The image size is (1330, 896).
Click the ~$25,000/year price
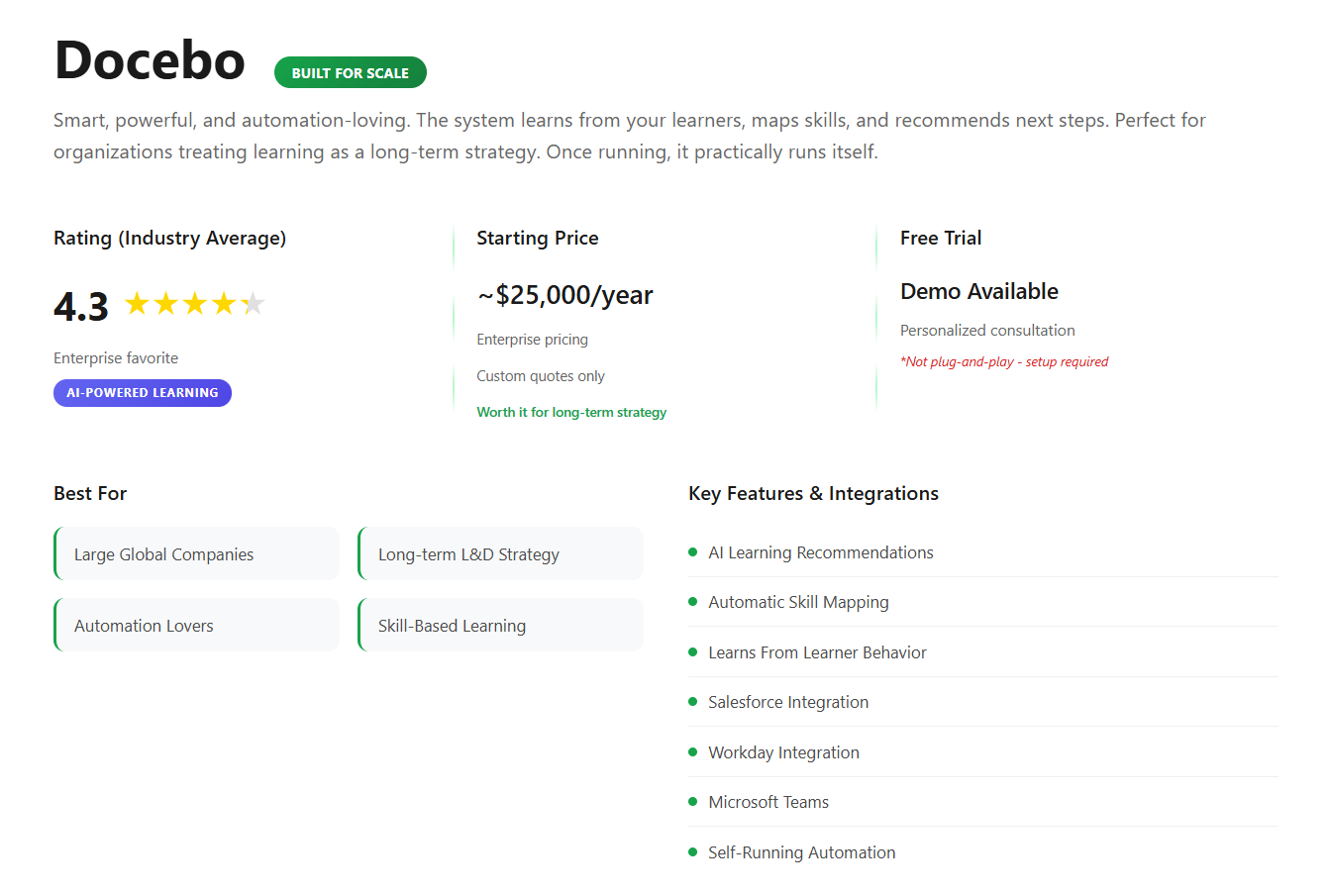coord(564,295)
